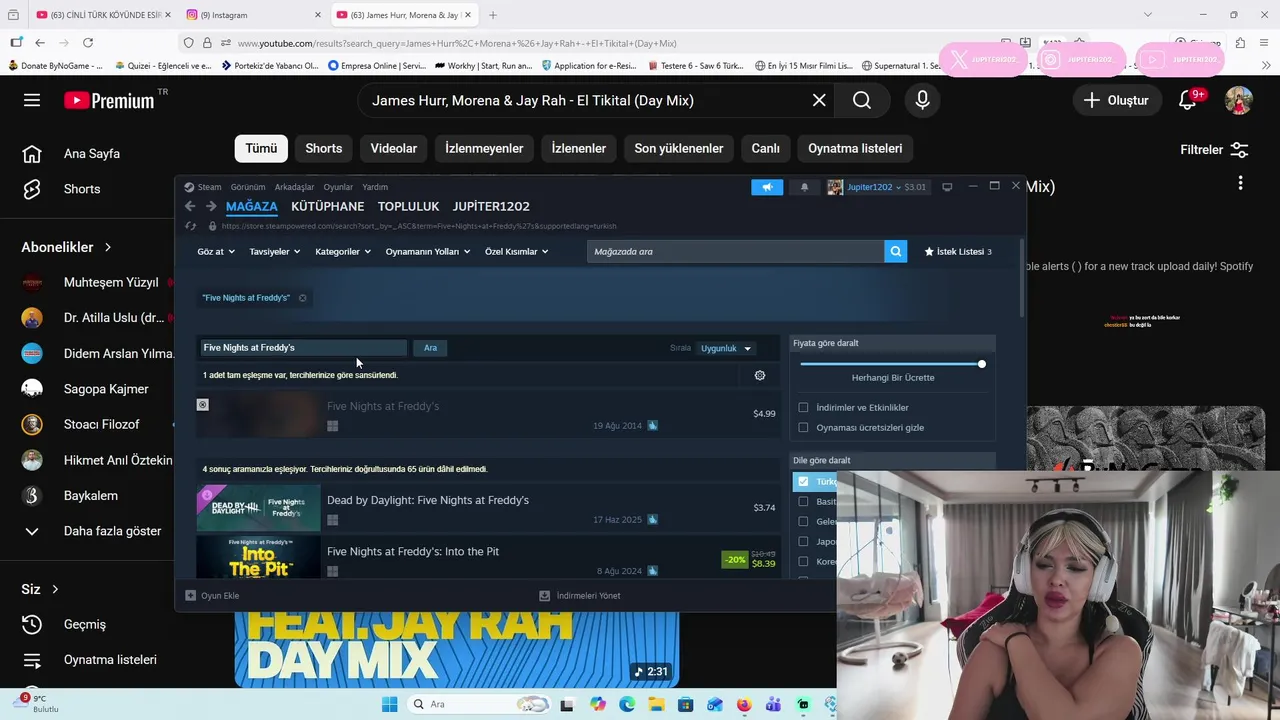Expand Oynamanın Yolları dropdown

coord(427,252)
